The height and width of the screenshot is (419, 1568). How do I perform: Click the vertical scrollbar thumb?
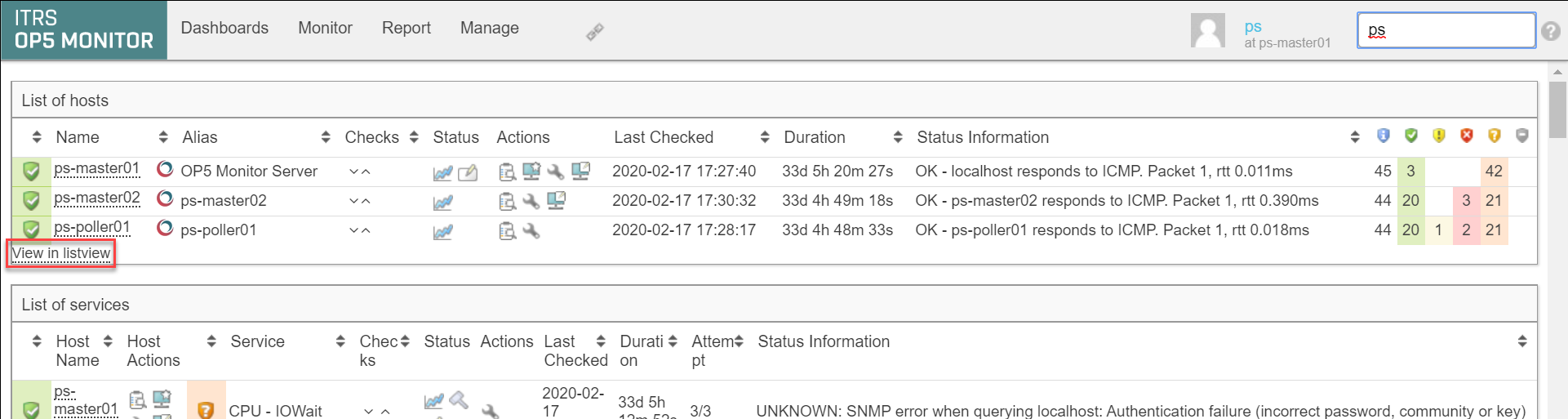click(1557, 110)
